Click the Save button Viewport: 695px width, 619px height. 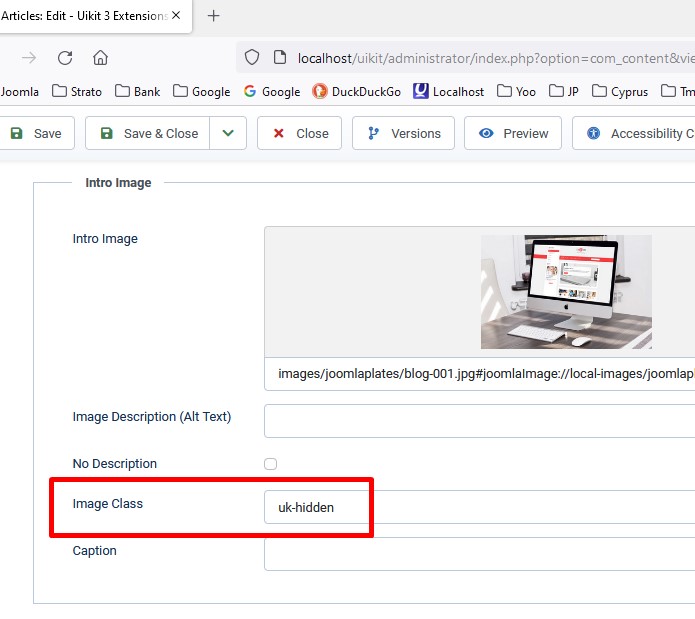click(36, 133)
